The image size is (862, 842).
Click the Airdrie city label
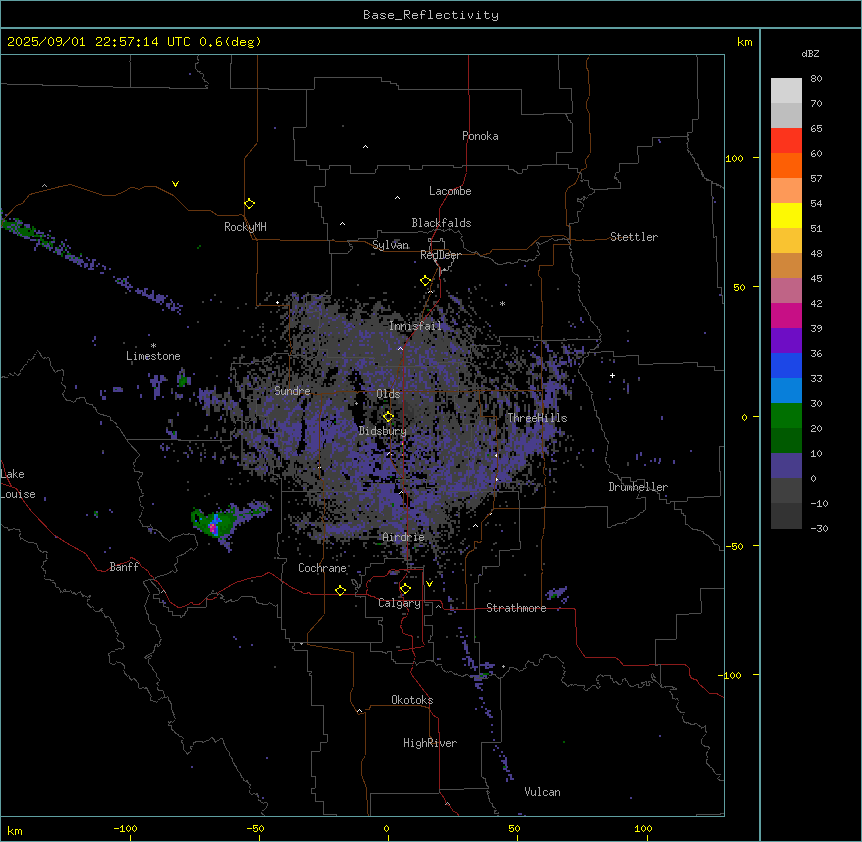pos(403,537)
